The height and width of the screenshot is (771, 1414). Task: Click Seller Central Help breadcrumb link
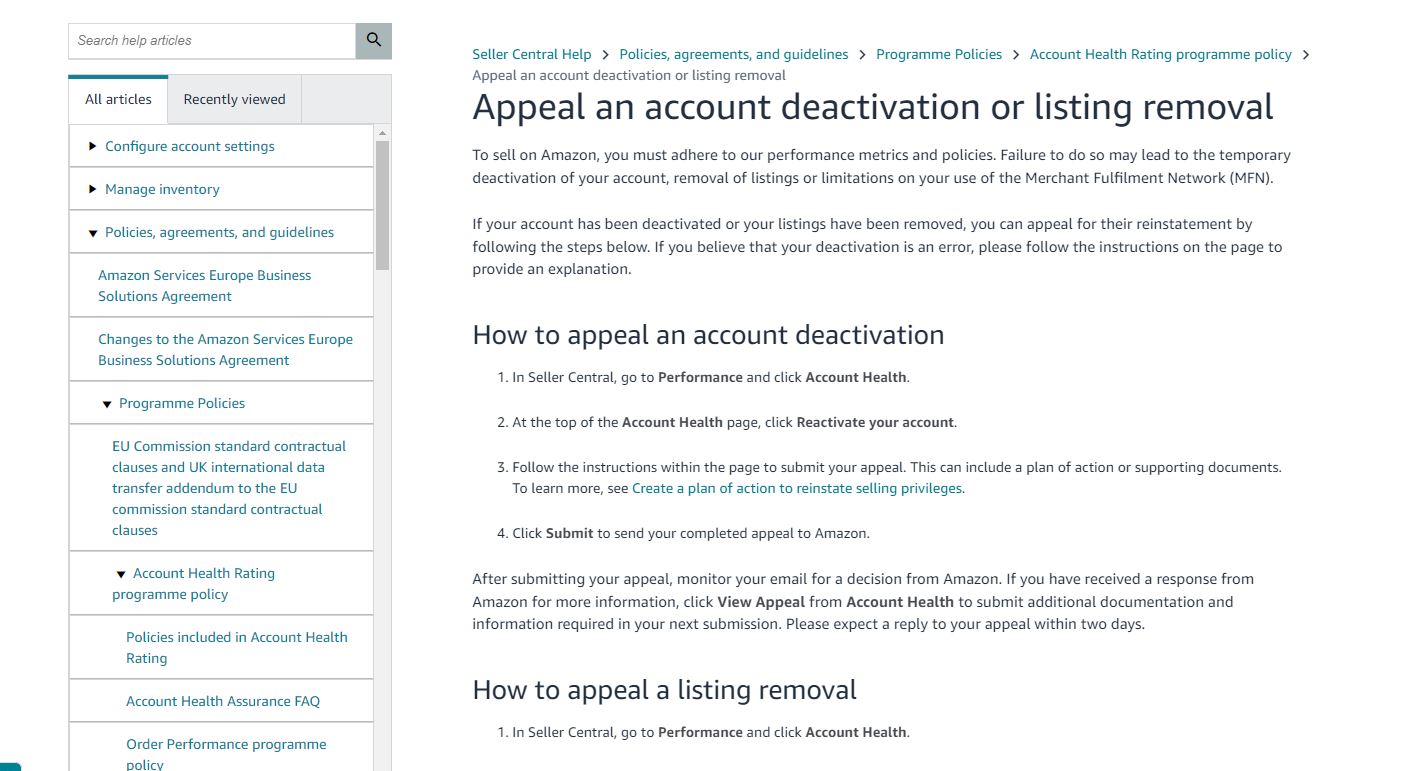point(532,54)
